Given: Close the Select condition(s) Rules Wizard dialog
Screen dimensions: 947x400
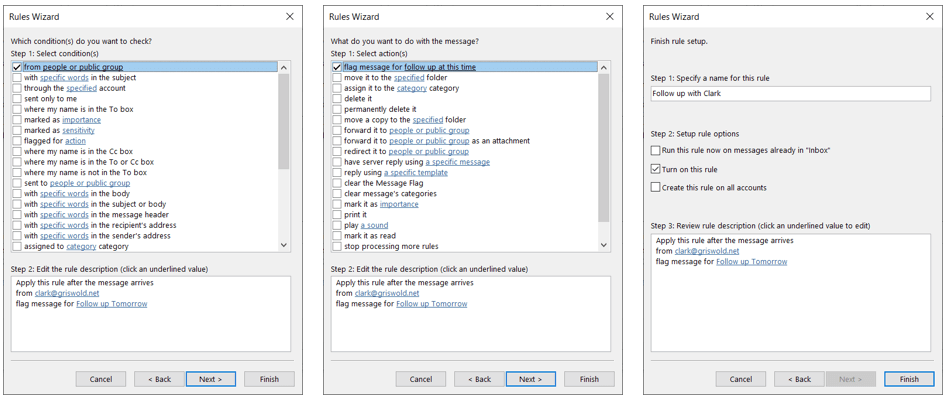Looking at the screenshot, I should click(x=290, y=17).
